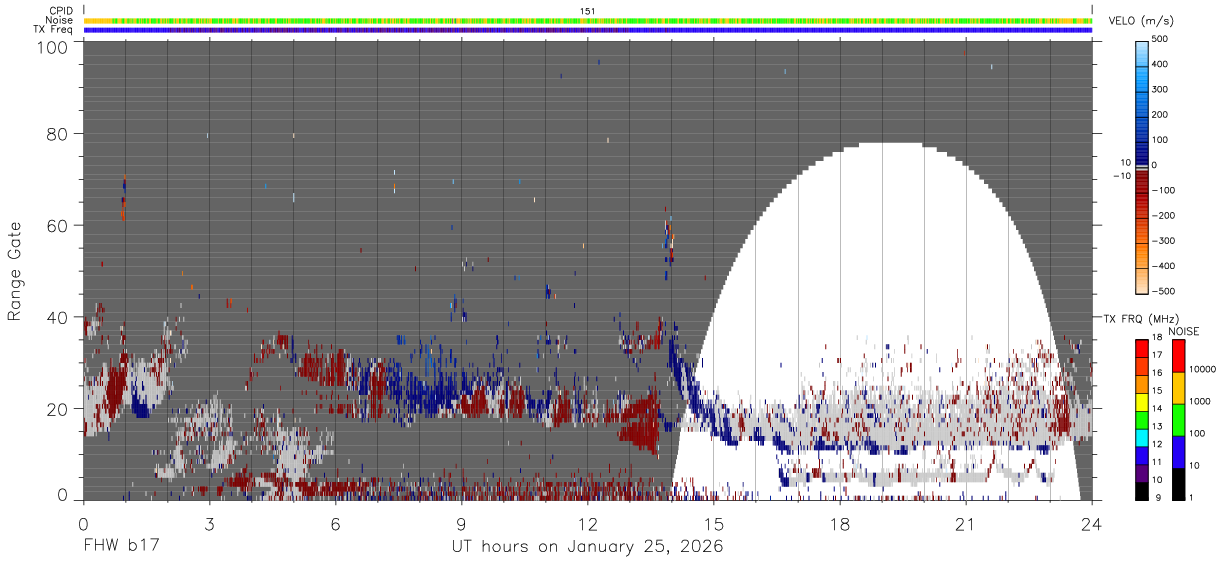Click the 'Range Gate' axis title

(x=15, y=271)
